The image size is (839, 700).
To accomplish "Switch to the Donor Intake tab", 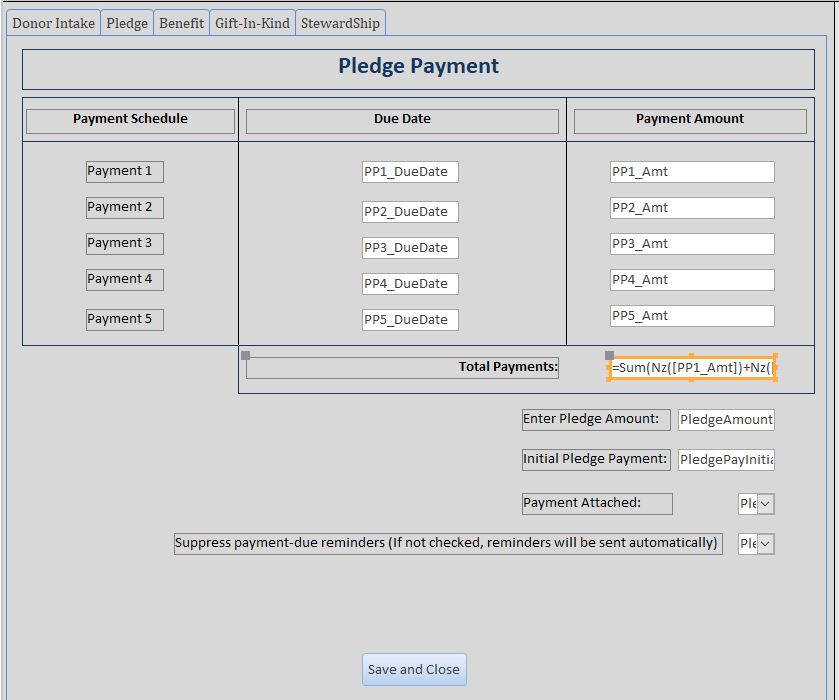I will [54, 23].
